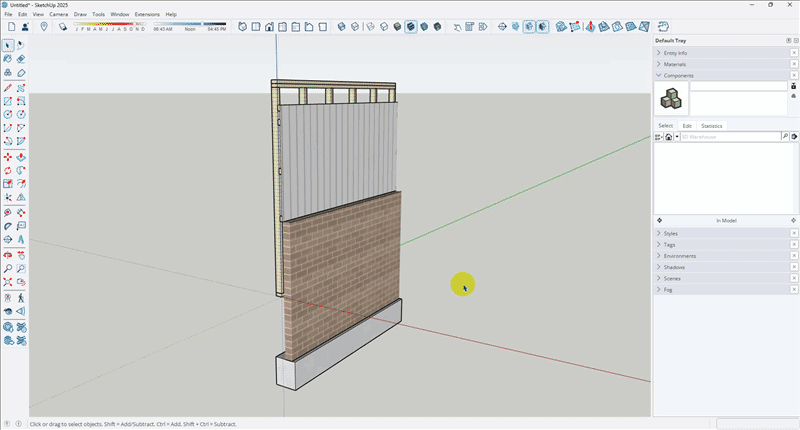Select the Walk tool
This screenshot has height=430, width=800.
click(21, 298)
